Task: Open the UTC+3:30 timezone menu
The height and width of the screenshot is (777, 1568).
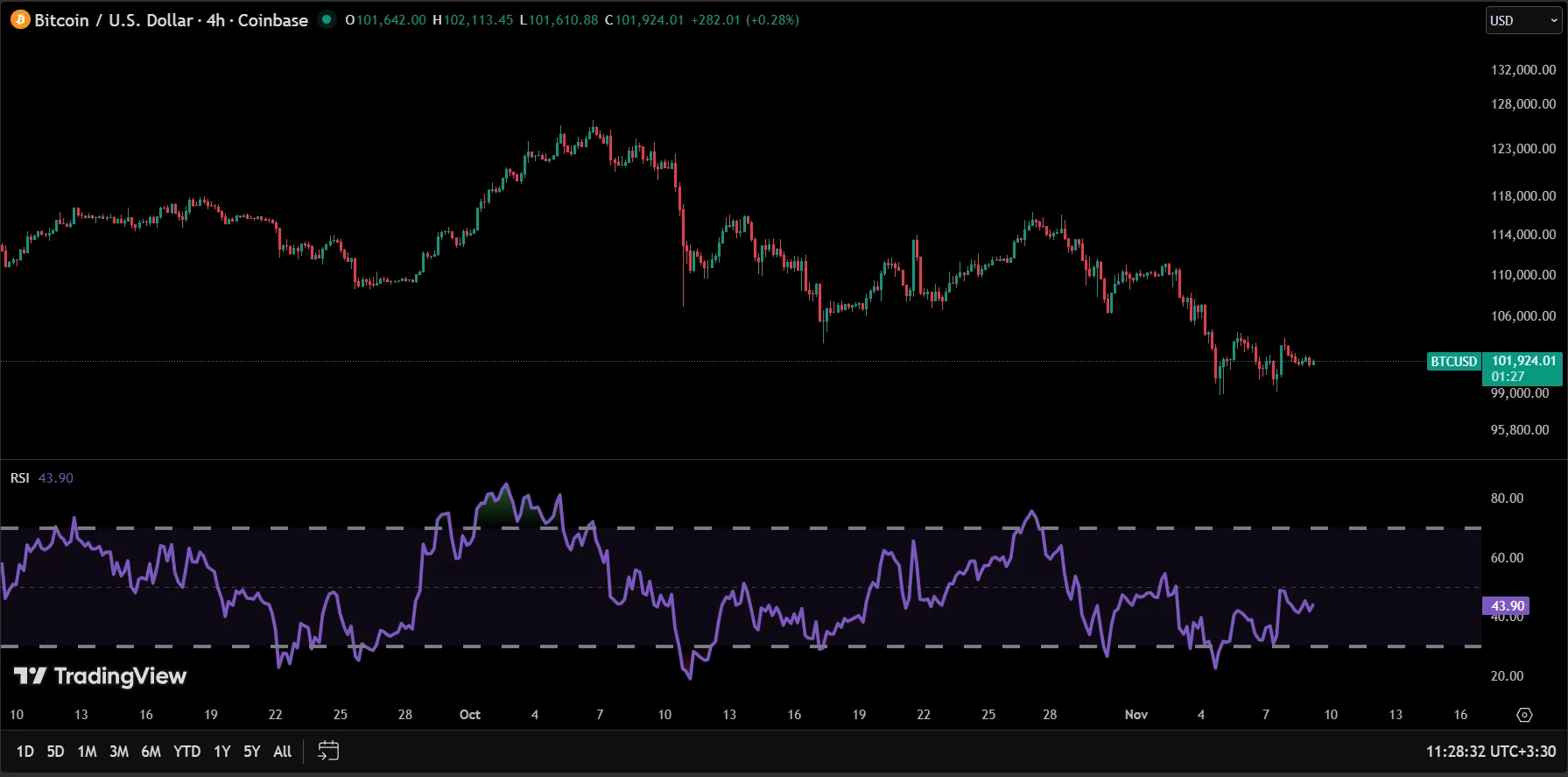Action: [1491, 751]
